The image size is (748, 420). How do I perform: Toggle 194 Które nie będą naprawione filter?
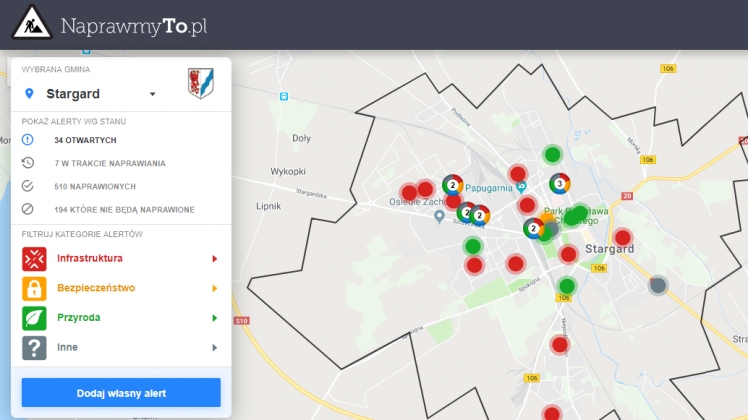[124, 210]
